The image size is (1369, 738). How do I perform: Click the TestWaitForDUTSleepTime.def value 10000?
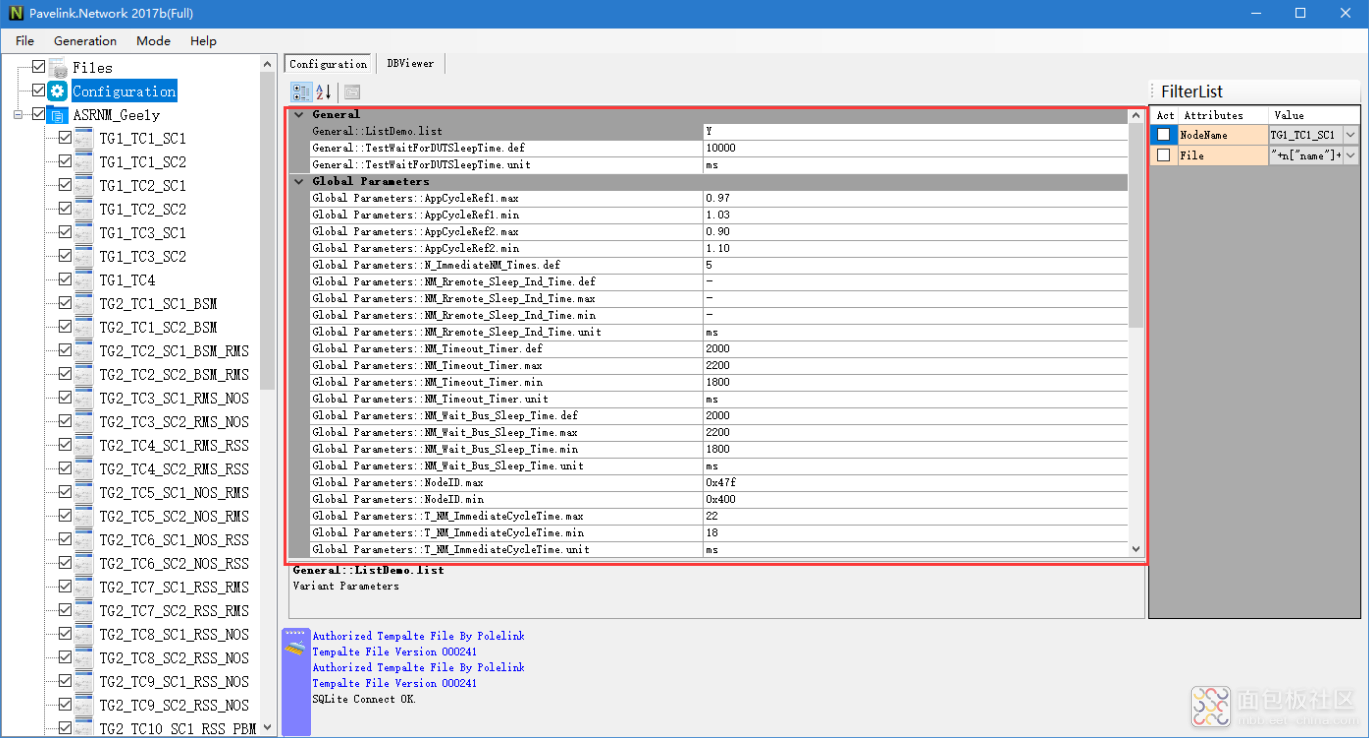click(x=915, y=148)
